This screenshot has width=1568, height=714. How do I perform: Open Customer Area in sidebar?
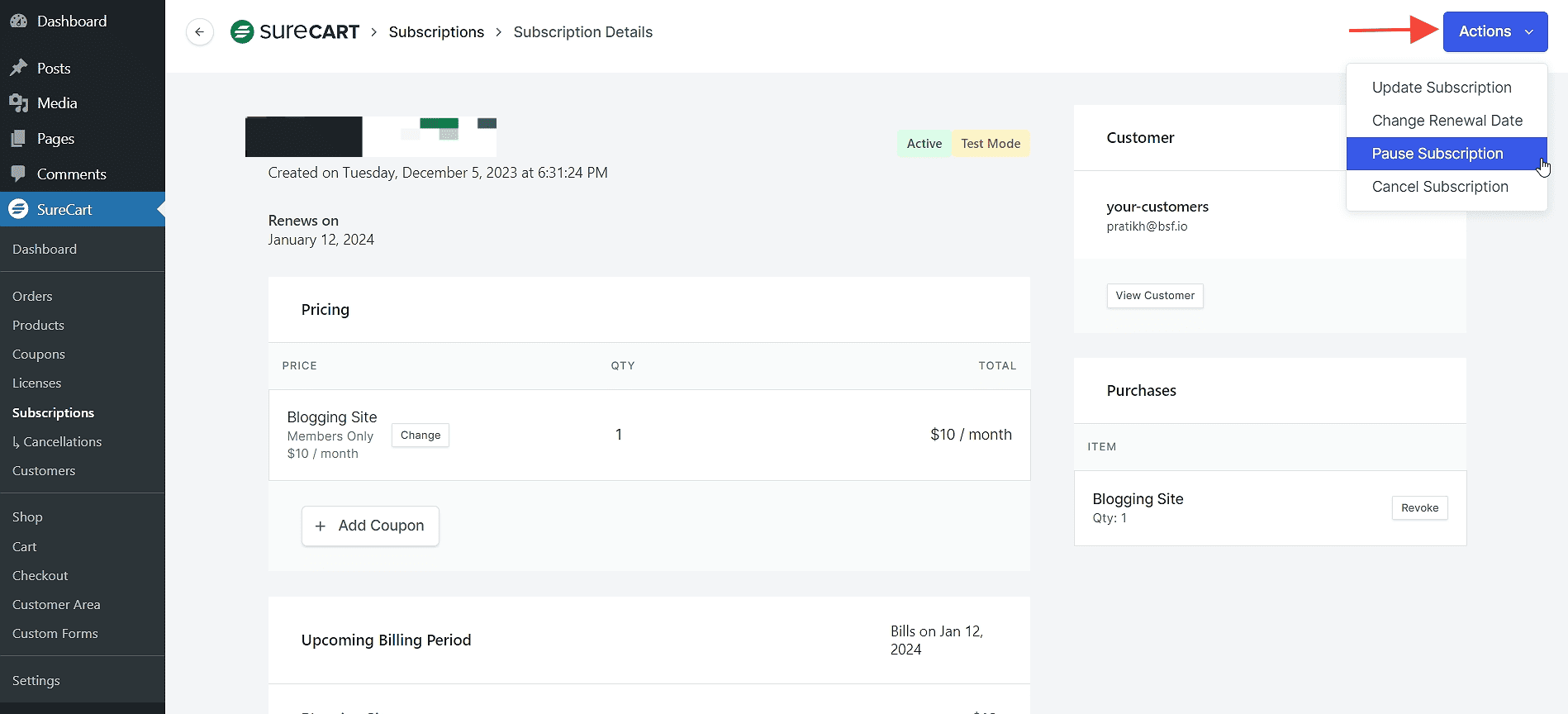click(56, 605)
